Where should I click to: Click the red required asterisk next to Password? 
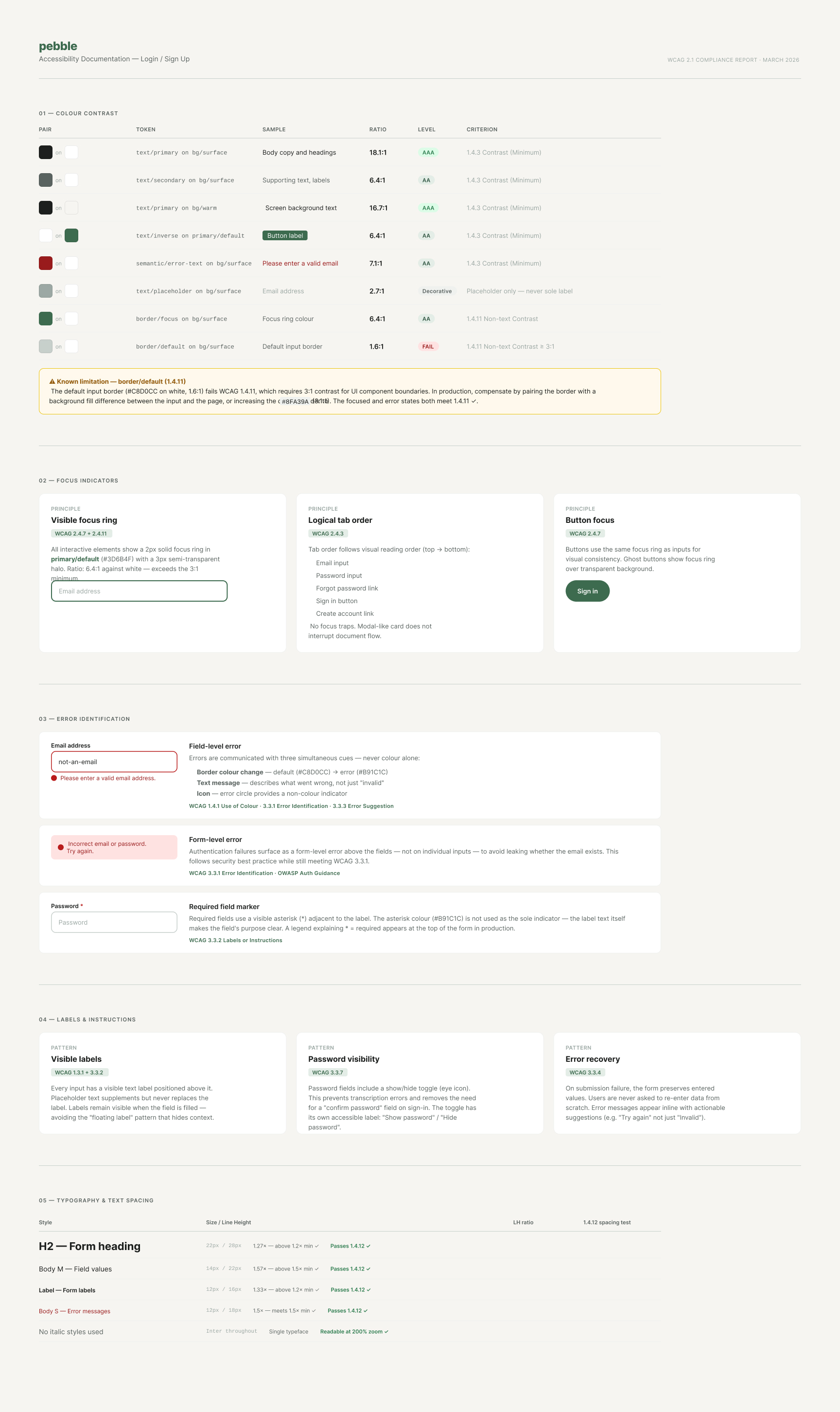(82, 906)
